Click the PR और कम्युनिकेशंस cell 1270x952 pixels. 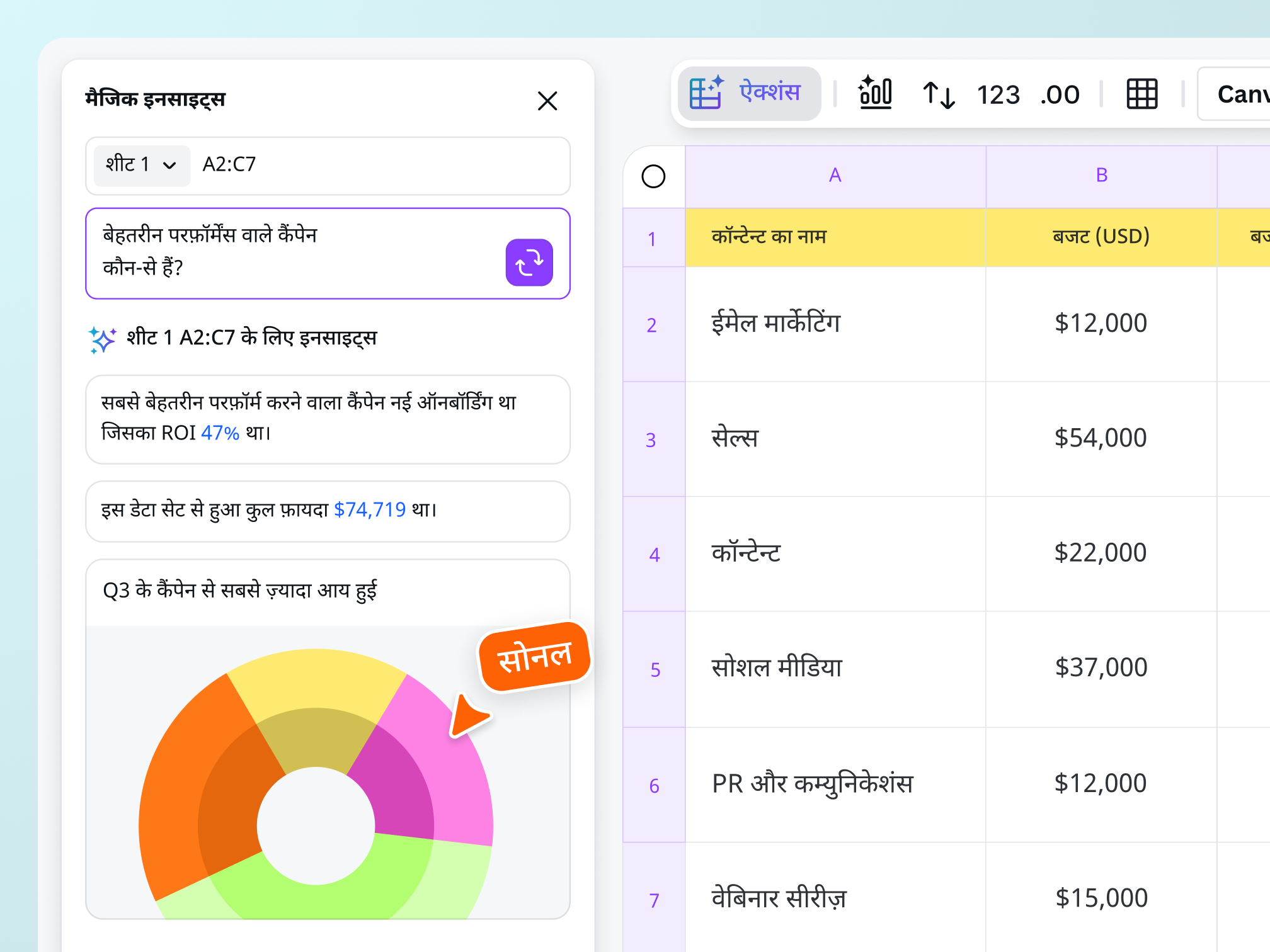[835, 785]
